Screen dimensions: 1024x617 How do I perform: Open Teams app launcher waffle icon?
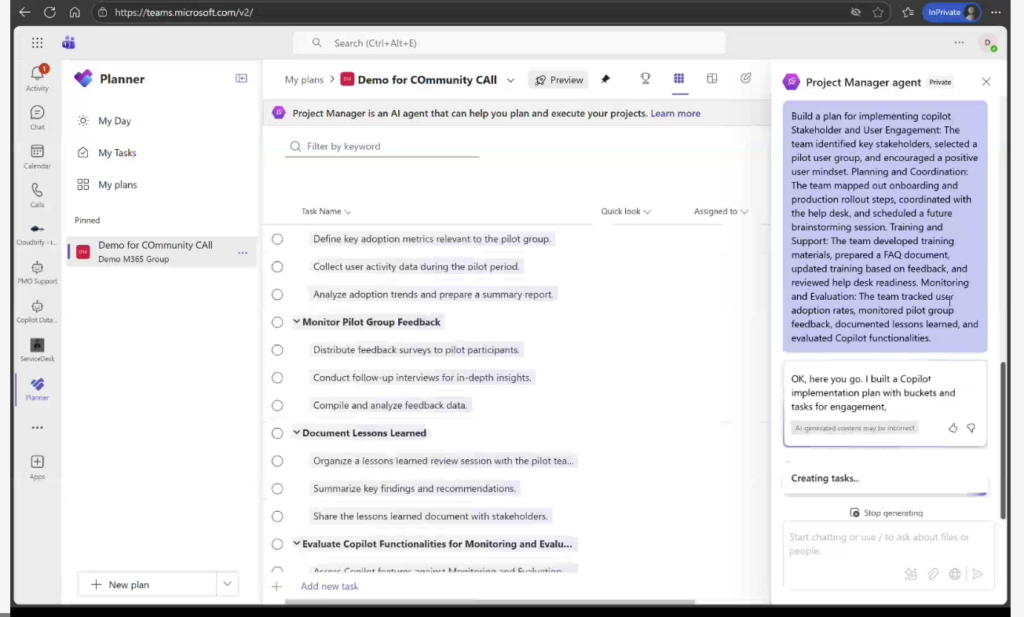[37, 43]
